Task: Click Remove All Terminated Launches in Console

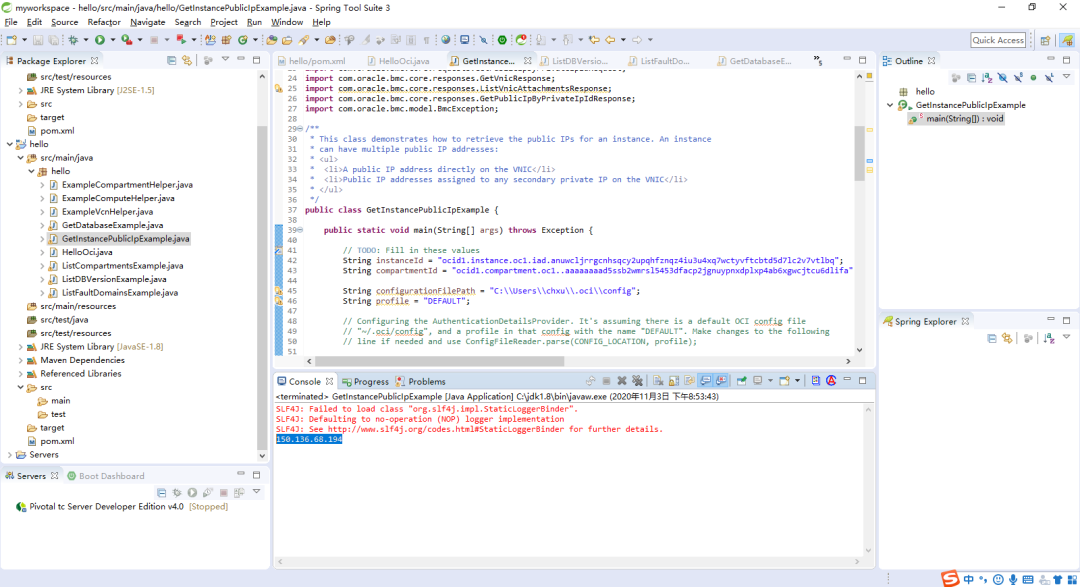Action: tap(638, 381)
